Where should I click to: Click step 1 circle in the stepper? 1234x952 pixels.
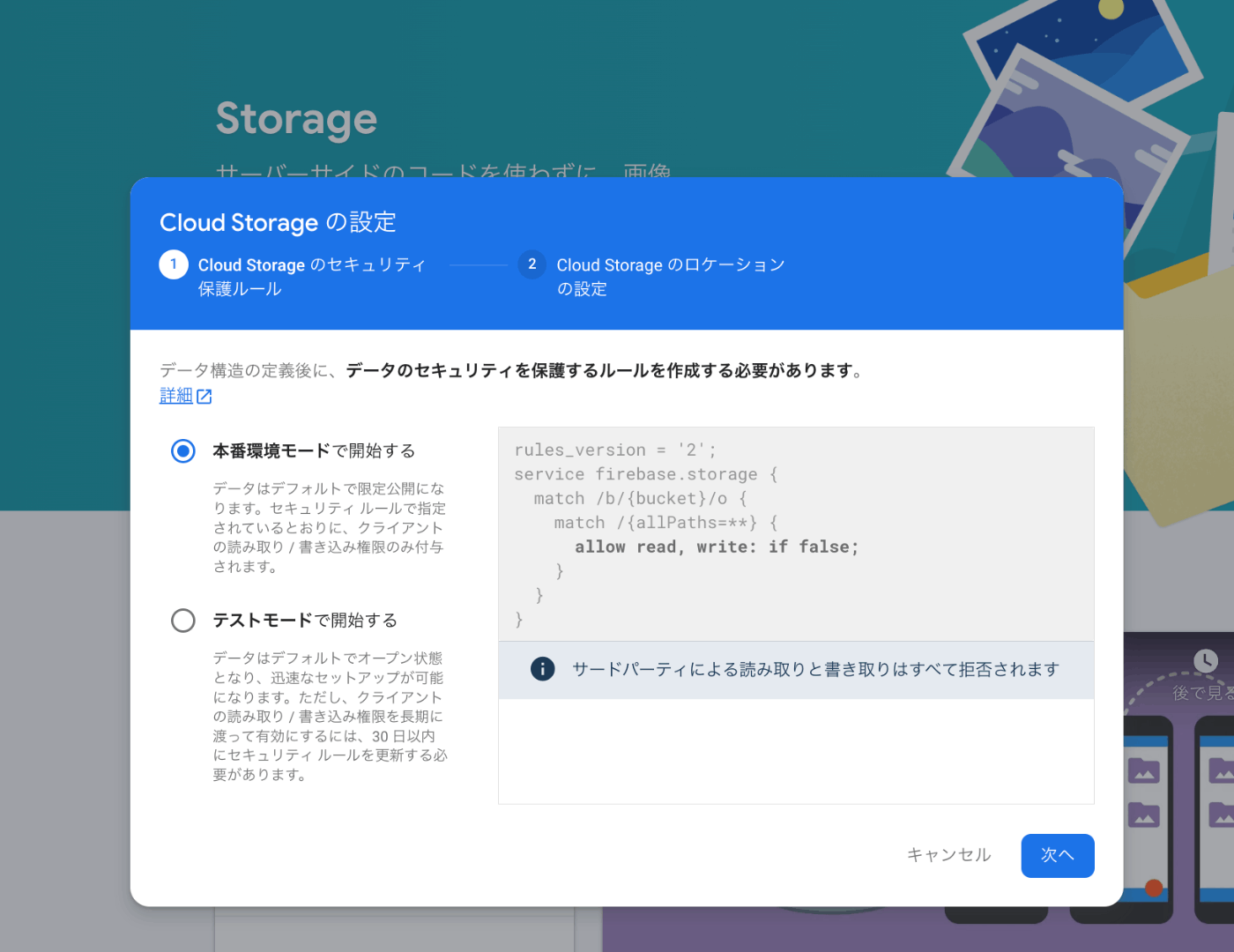coord(174,264)
